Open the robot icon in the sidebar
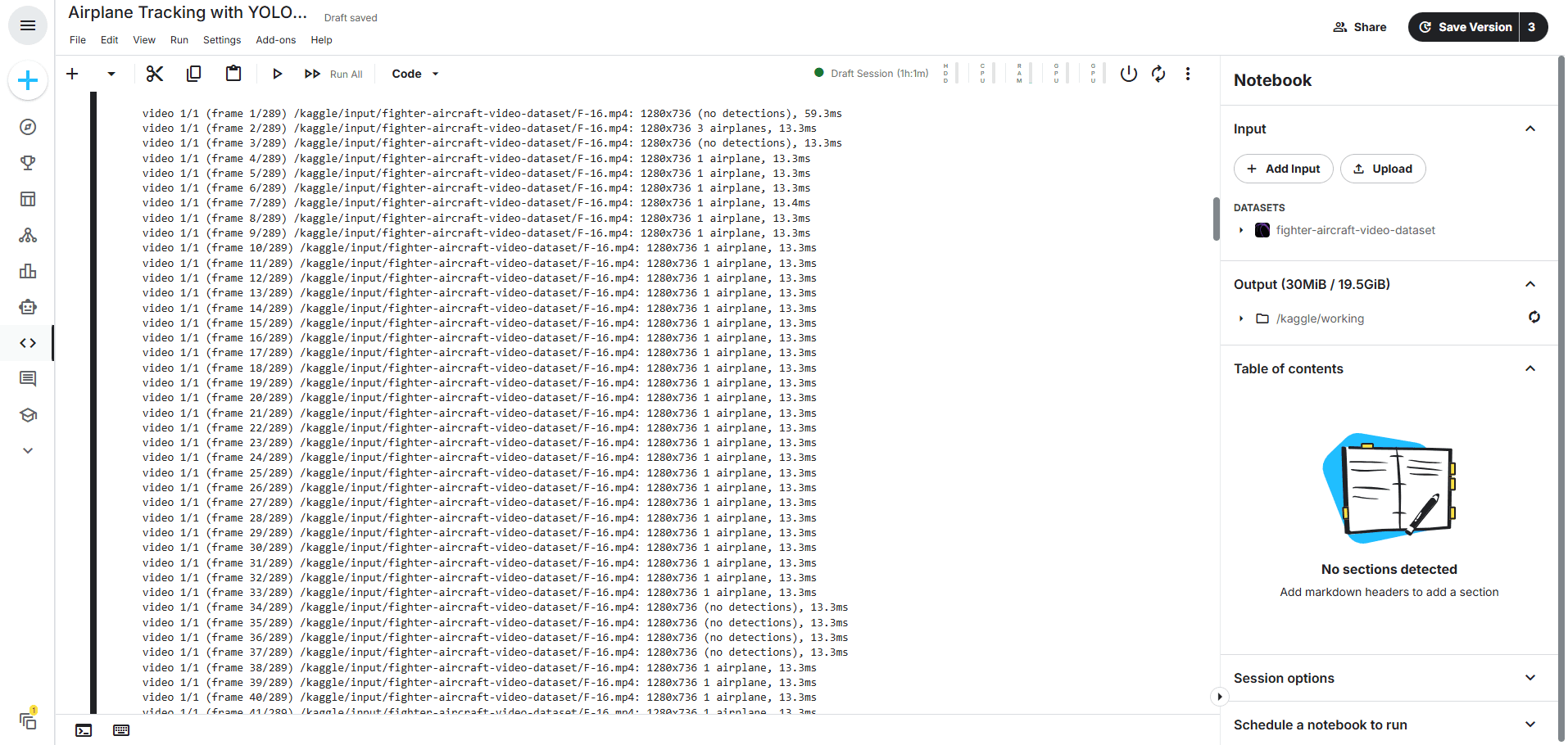This screenshot has height=745, width=1568. [x=28, y=307]
